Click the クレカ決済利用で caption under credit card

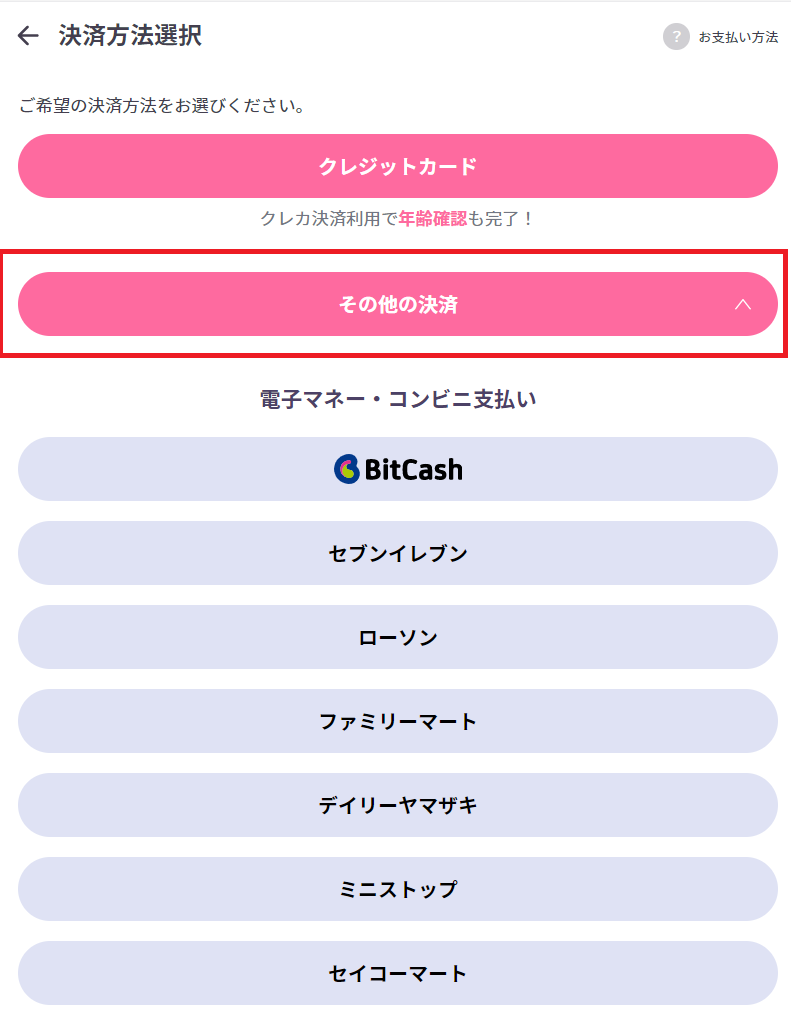[329, 218]
